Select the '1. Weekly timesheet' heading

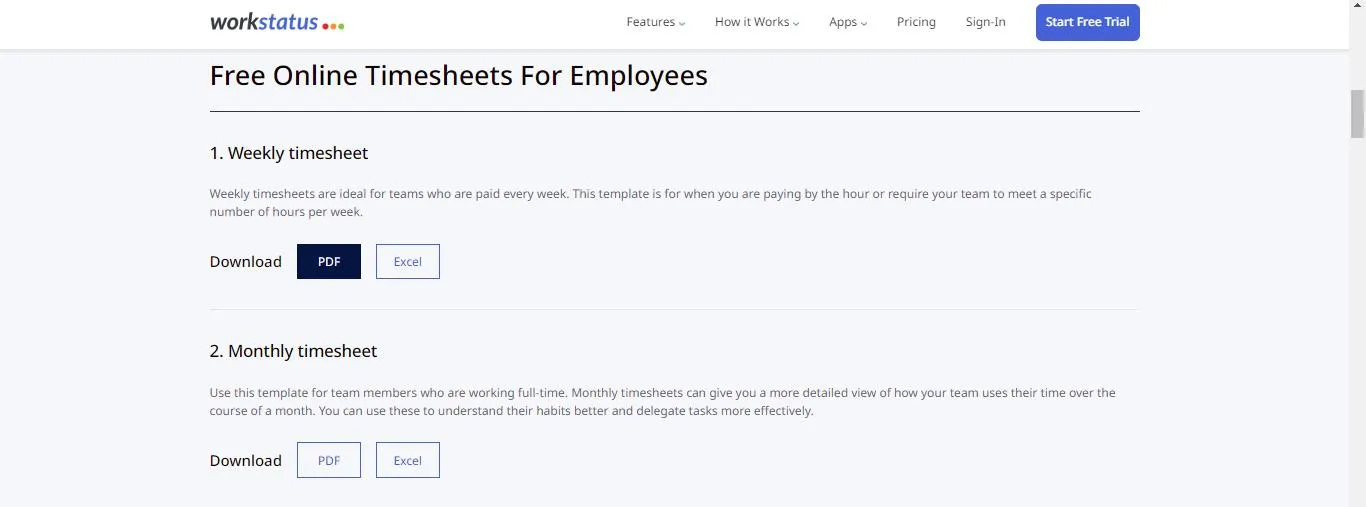tap(289, 153)
